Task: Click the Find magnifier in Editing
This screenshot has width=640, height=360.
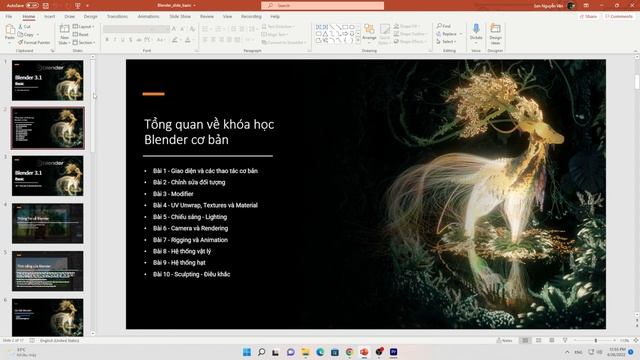Action: pos(439,26)
